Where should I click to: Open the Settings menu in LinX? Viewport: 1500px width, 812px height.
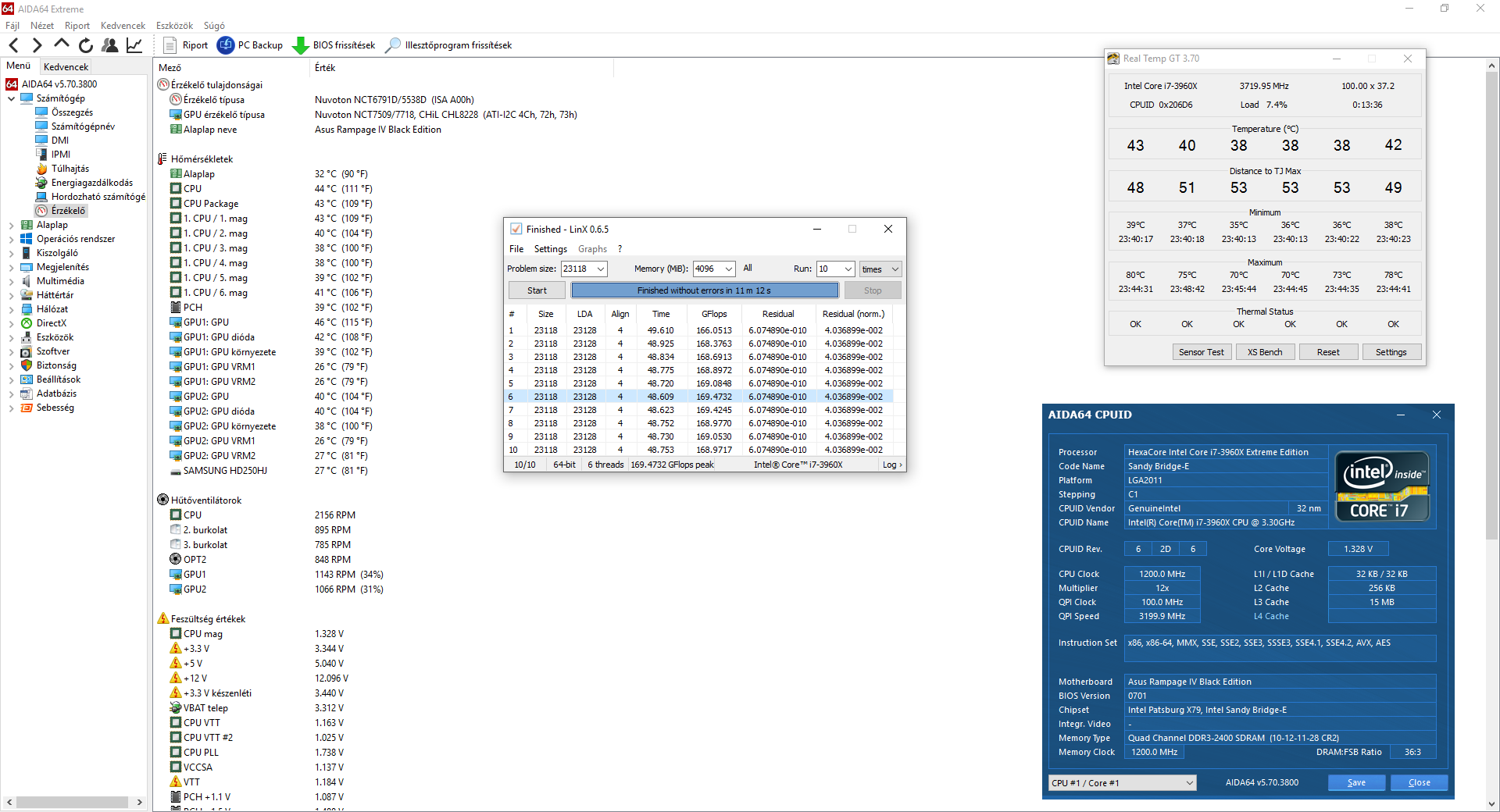551,249
